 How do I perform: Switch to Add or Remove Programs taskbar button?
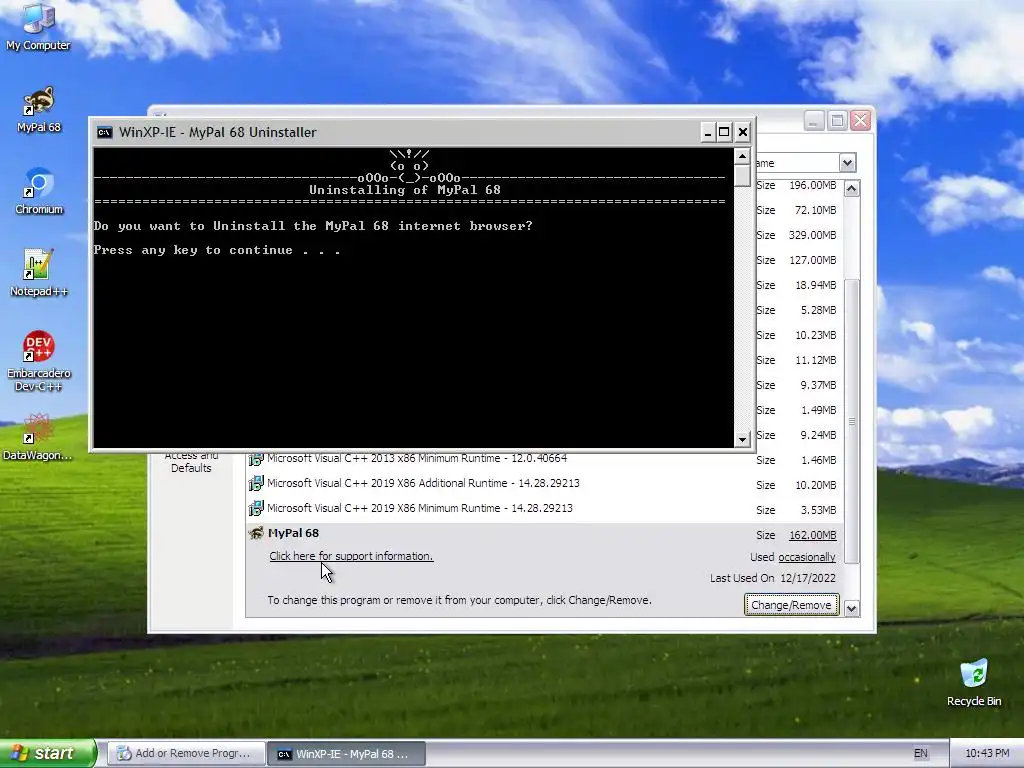click(x=186, y=754)
